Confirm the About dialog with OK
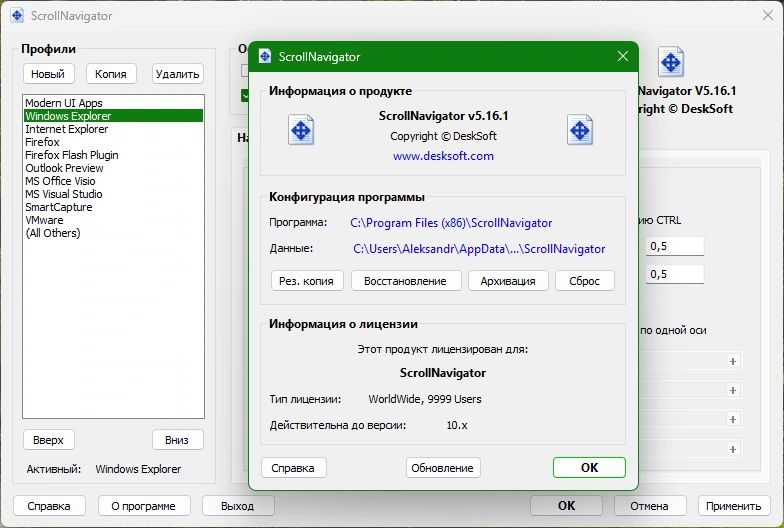Screen dimensions: 784x528 click(x=590, y=468)
